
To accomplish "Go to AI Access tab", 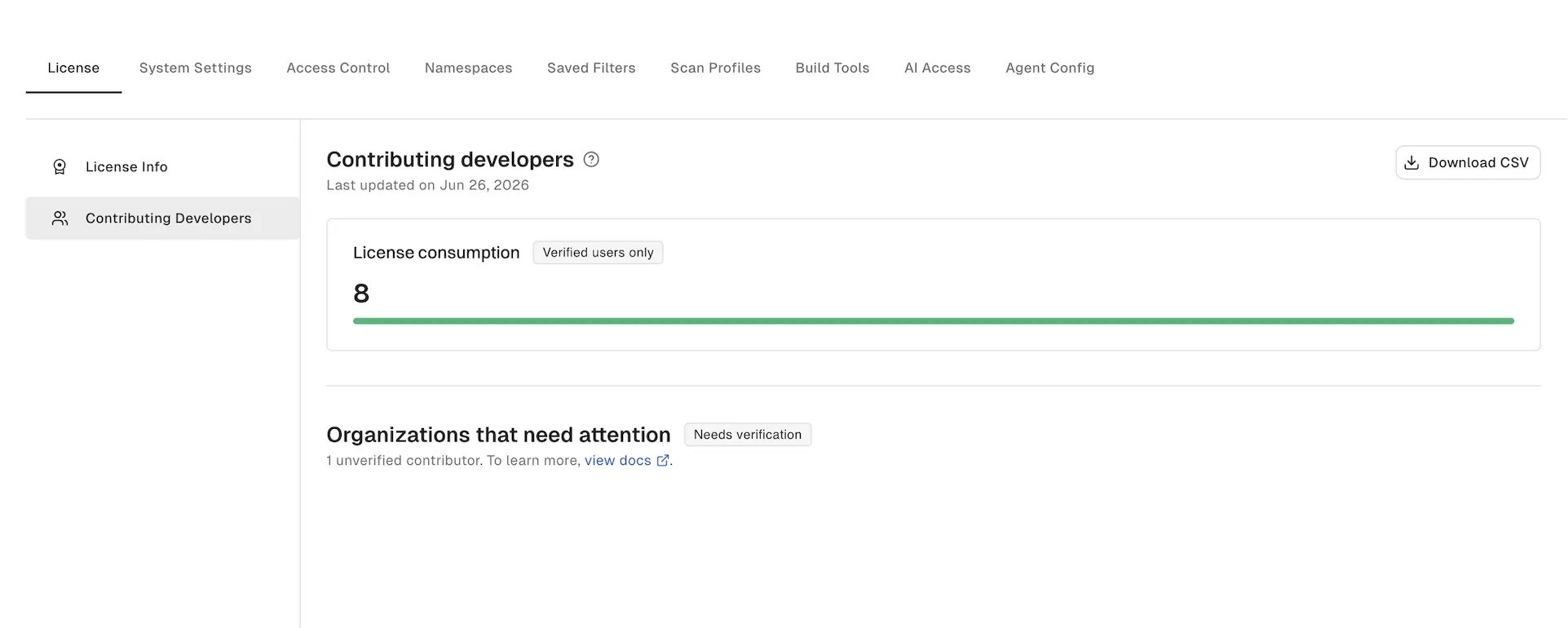I will tap(938, 68).
